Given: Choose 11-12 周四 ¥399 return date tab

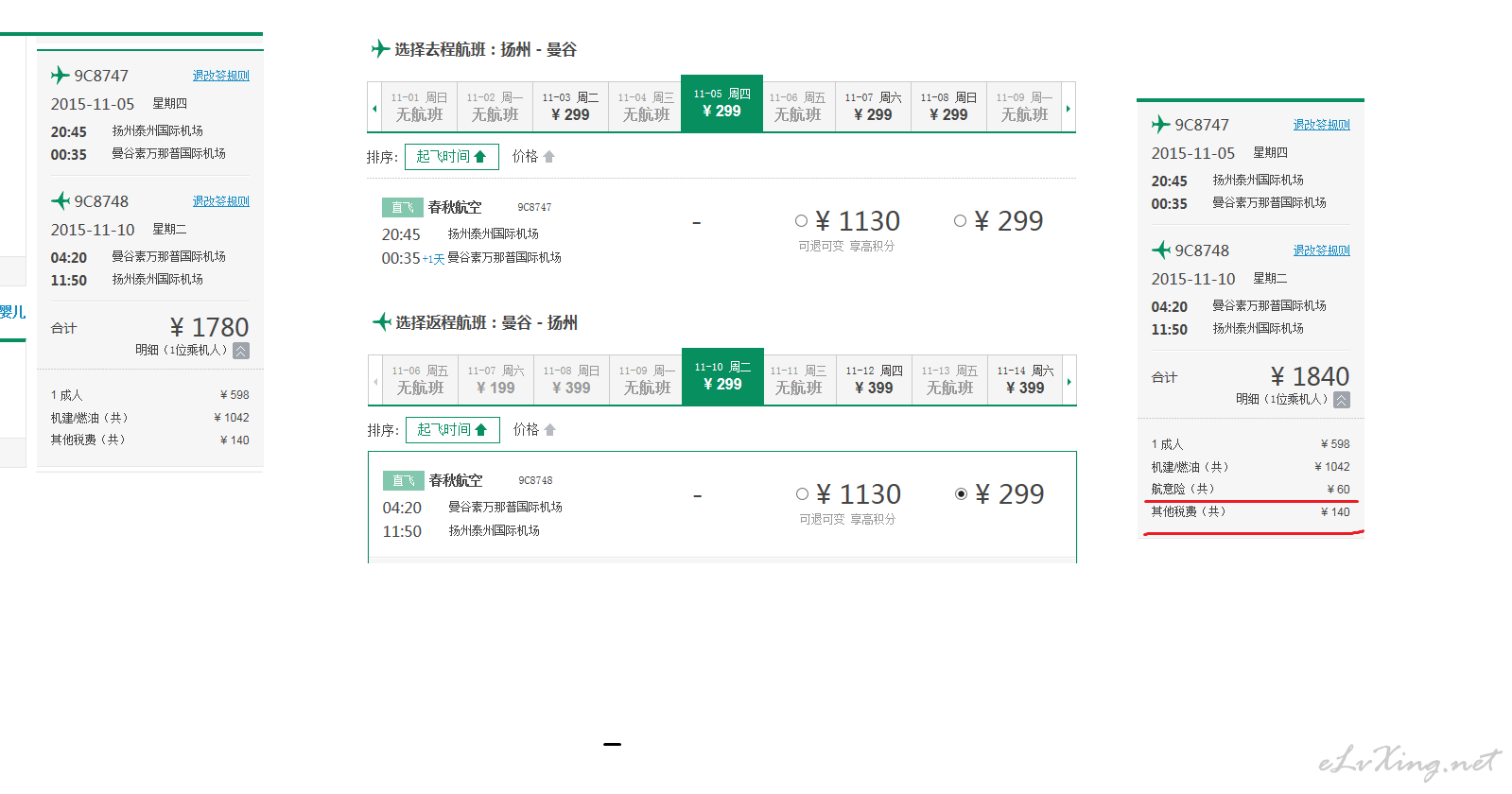Looking at the screenshot, I should tap(875, 380).
